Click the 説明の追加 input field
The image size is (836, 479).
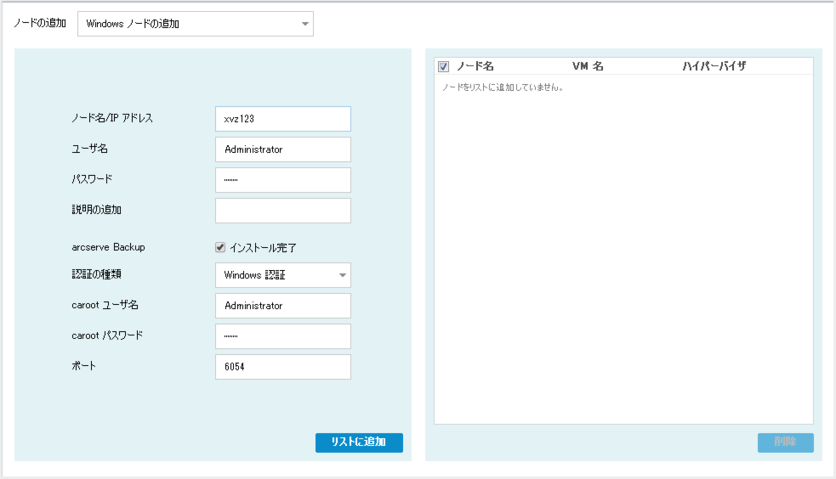[x=283, y=211]
